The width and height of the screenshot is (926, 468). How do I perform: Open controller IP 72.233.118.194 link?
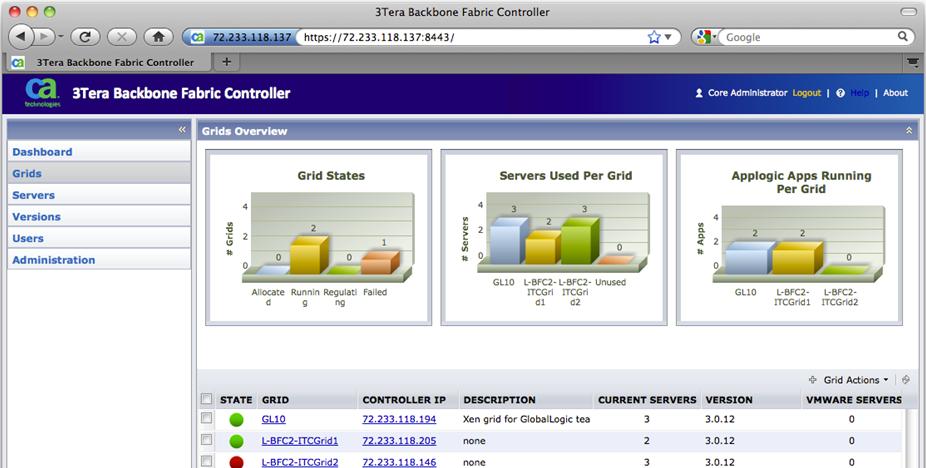pos(399,419)
